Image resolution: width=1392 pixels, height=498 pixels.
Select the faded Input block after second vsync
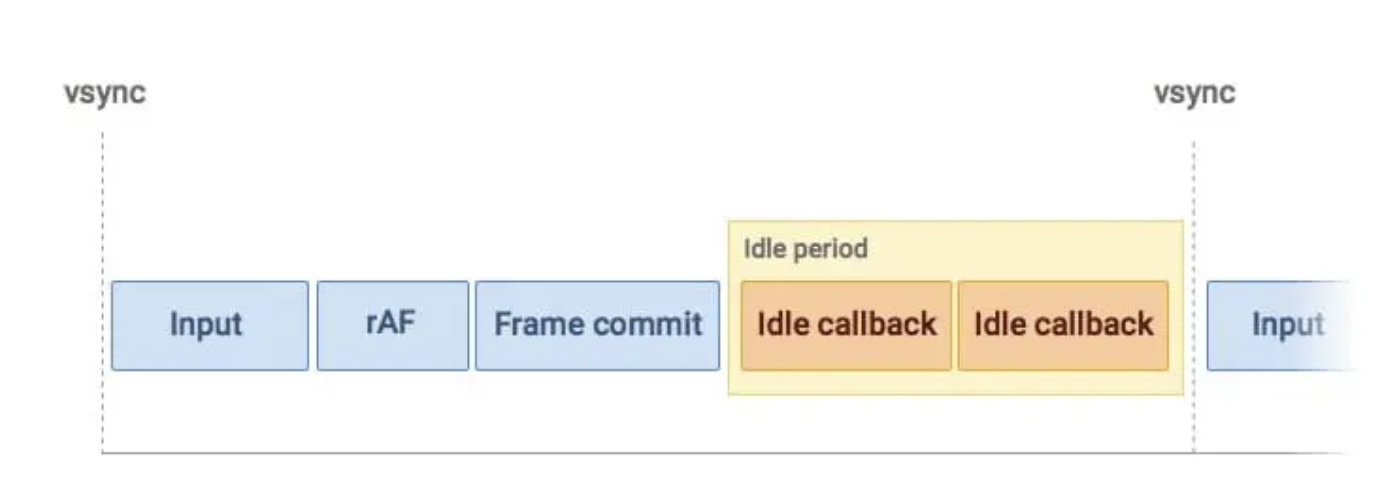1282,325
